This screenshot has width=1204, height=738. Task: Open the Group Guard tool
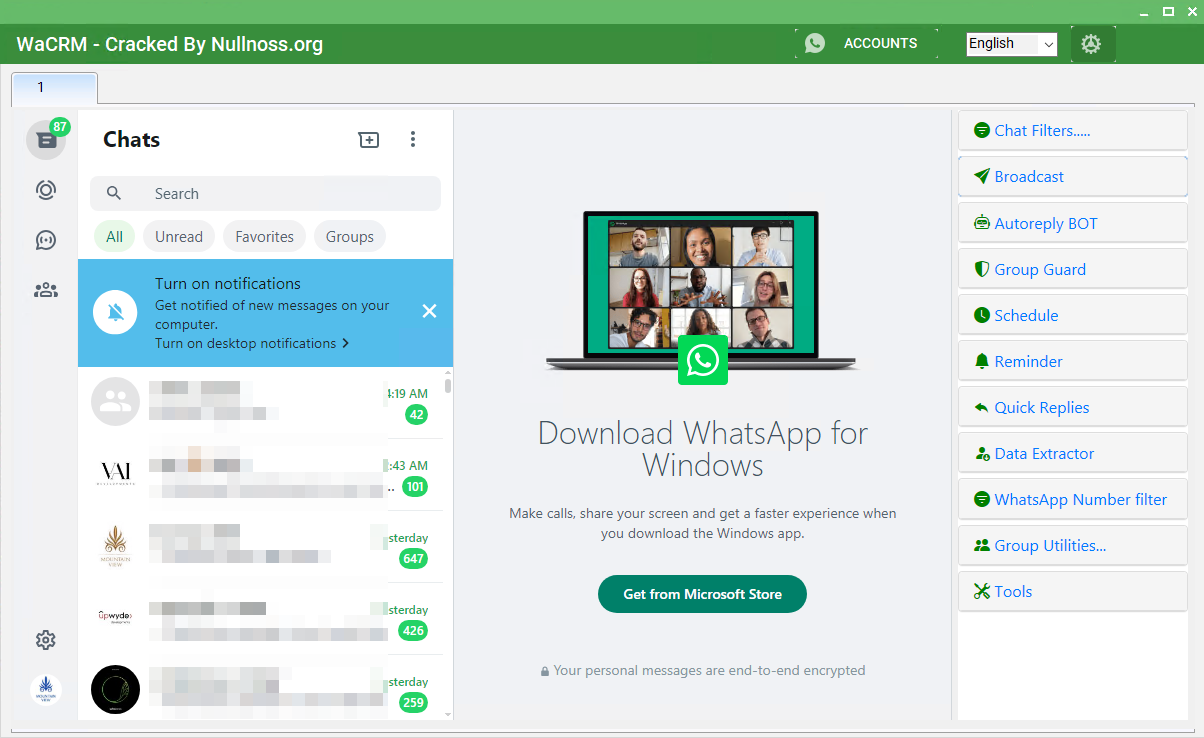tap(1073, 269)
